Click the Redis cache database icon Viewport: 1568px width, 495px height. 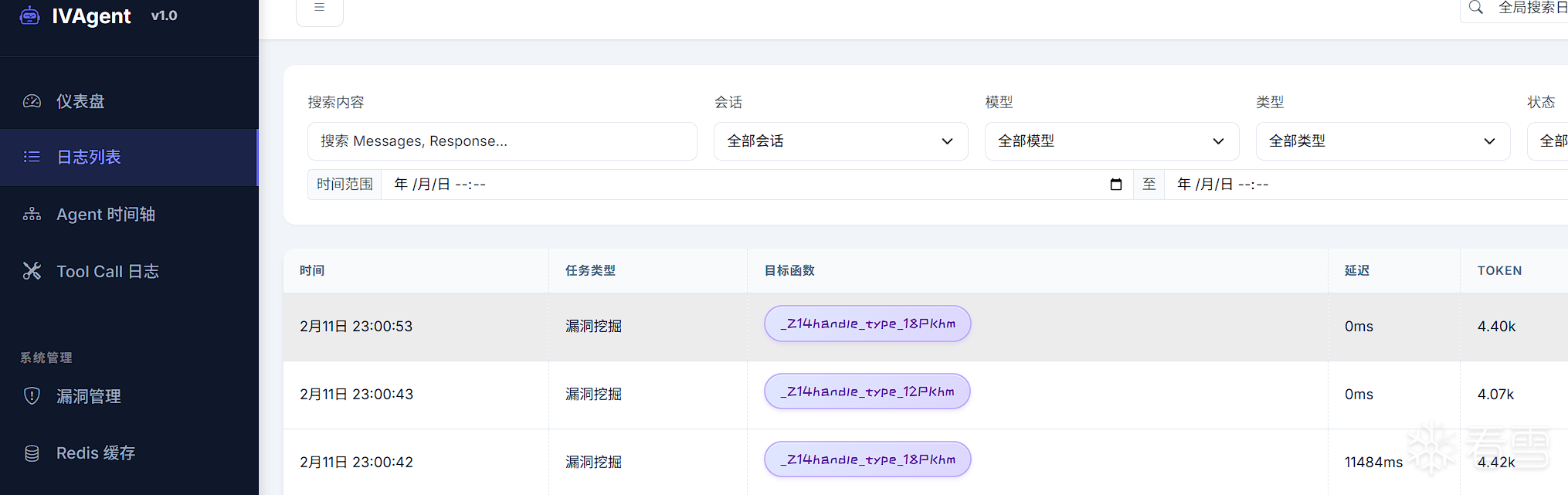tap(32, 453)
